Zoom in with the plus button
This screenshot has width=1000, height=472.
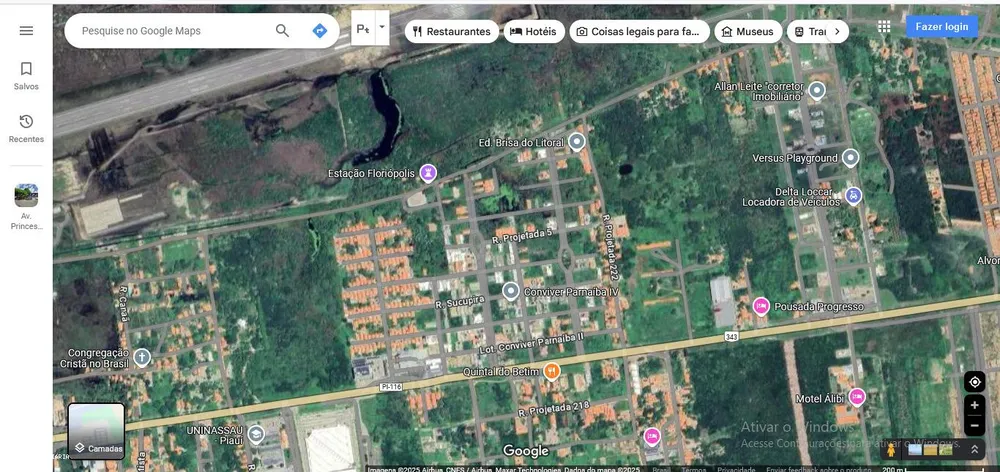974,405
